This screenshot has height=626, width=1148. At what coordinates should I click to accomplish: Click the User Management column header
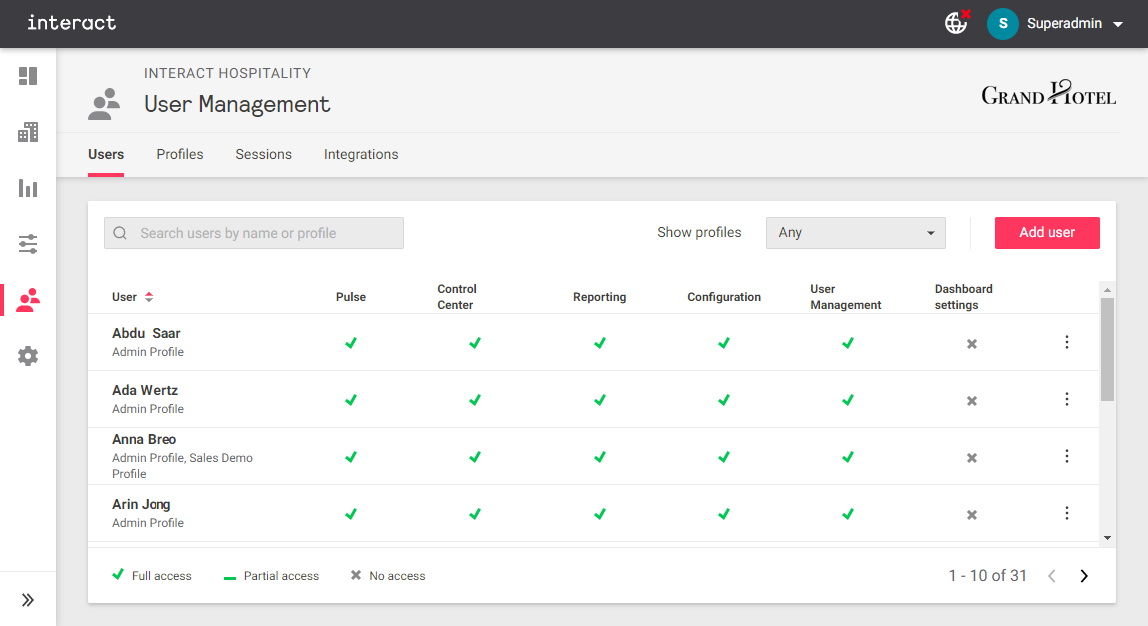[846, 297]
